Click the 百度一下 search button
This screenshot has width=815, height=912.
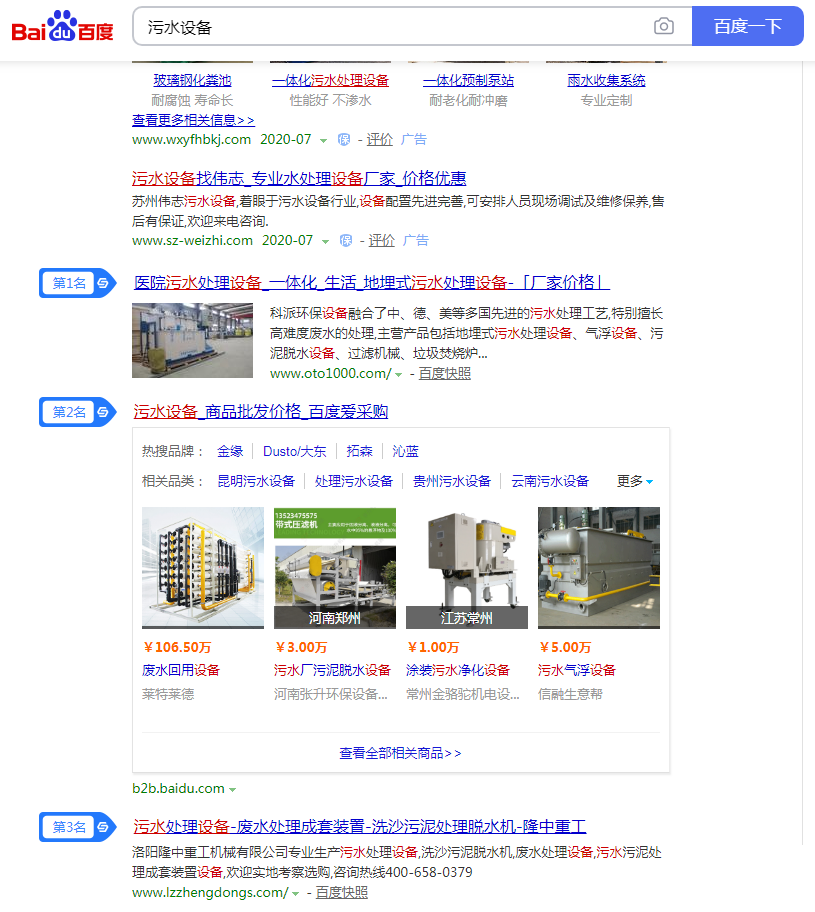coord(748,26)
